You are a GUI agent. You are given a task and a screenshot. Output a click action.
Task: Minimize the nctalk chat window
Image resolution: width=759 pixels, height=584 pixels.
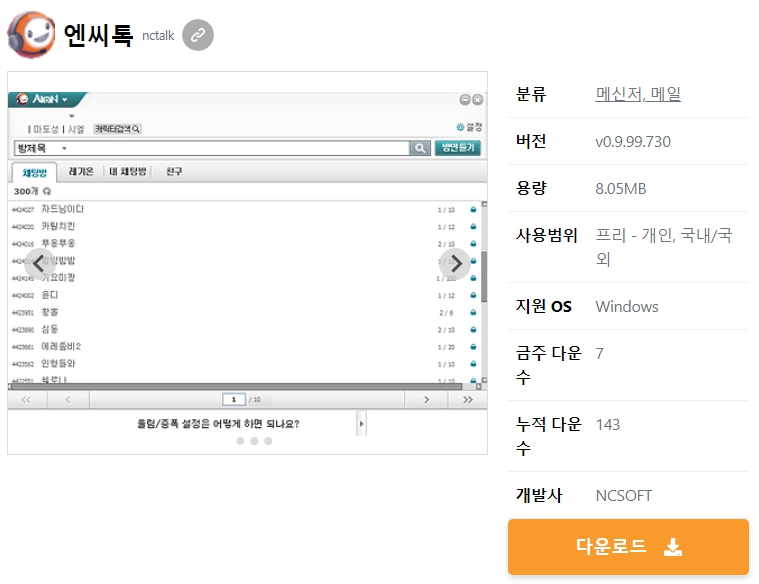point(465,99)
